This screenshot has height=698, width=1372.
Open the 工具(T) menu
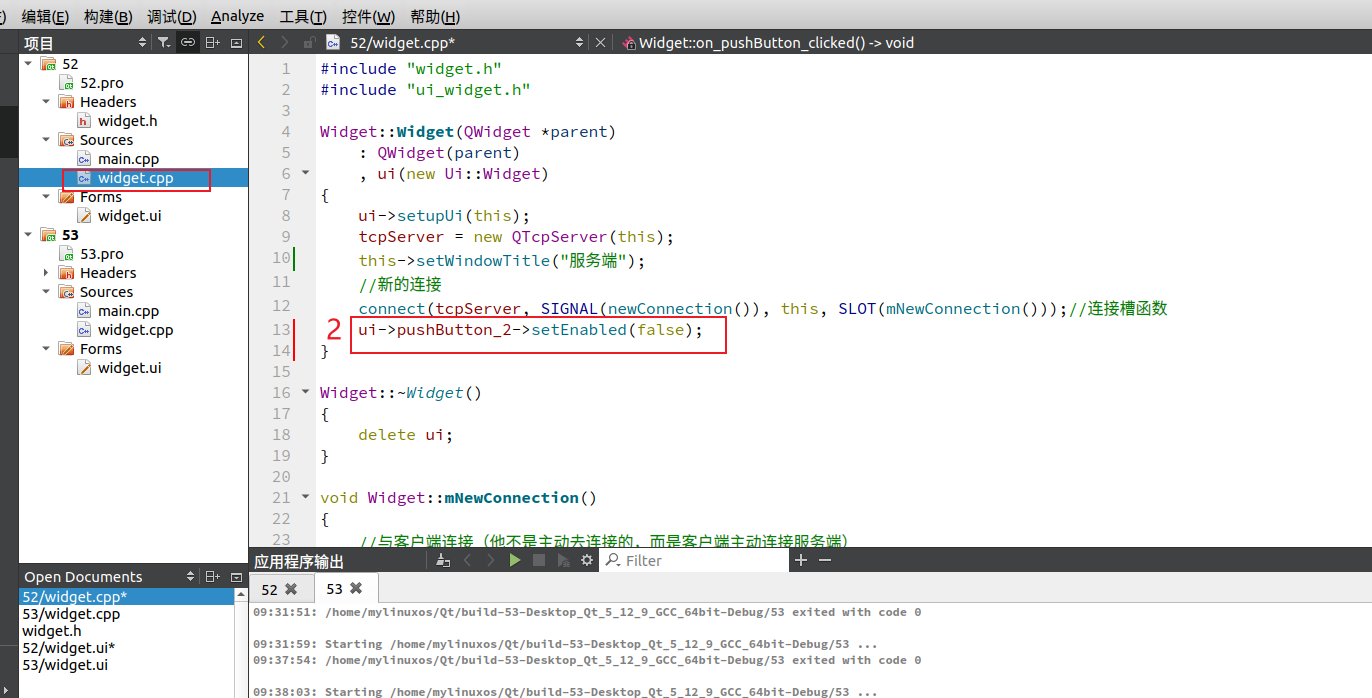303,16
